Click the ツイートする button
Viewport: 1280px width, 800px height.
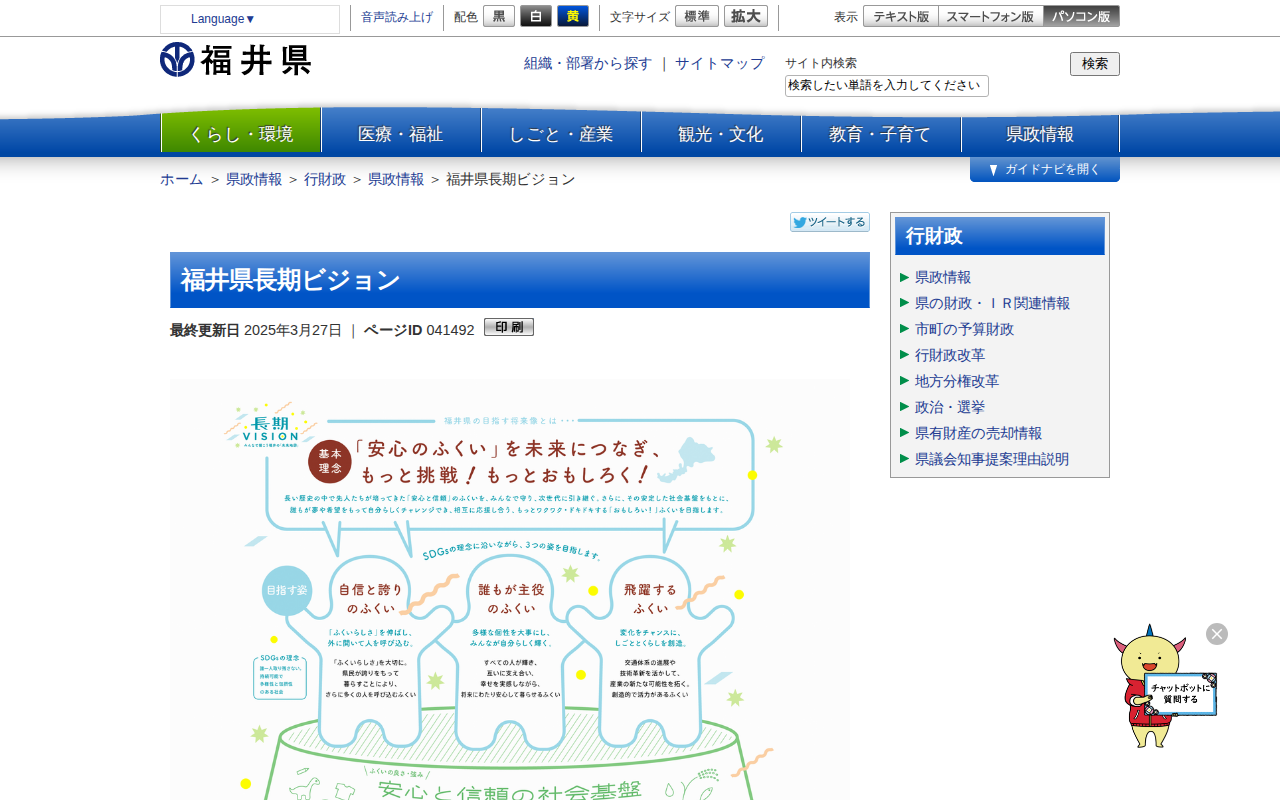pyautogui.click(x=830, y=222)
